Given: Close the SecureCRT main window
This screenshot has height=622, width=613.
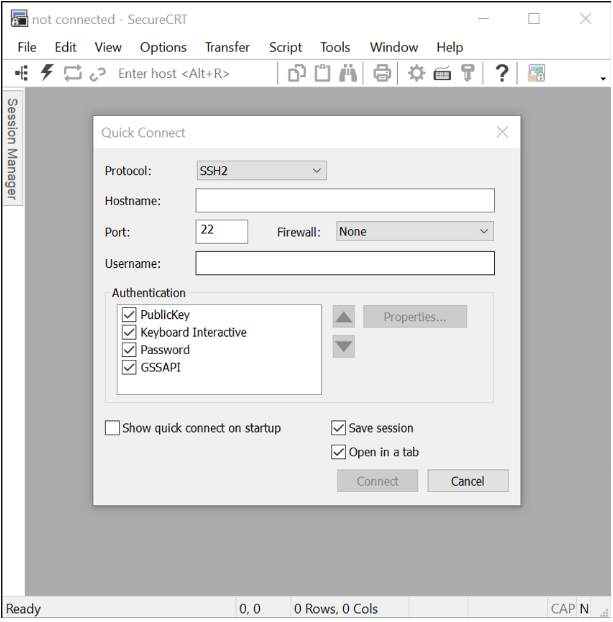Looking at the screenshot, I should coord(586,19).
